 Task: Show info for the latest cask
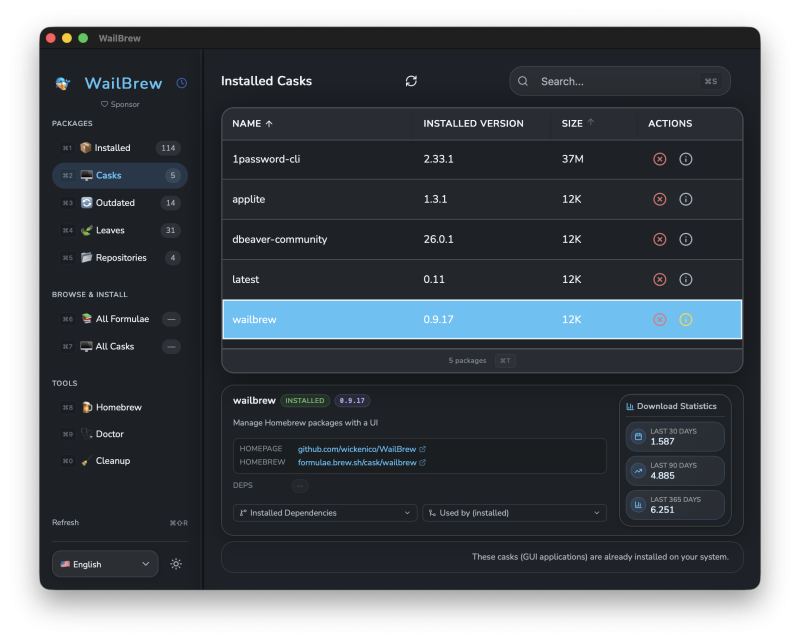[686, 279]
